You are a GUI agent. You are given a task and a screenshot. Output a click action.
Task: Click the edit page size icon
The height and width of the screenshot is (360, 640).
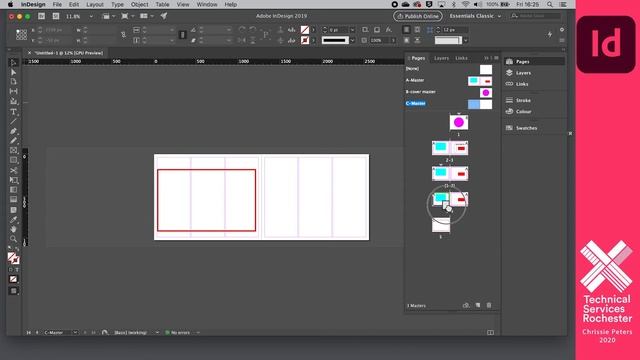[x=466, y=305]
